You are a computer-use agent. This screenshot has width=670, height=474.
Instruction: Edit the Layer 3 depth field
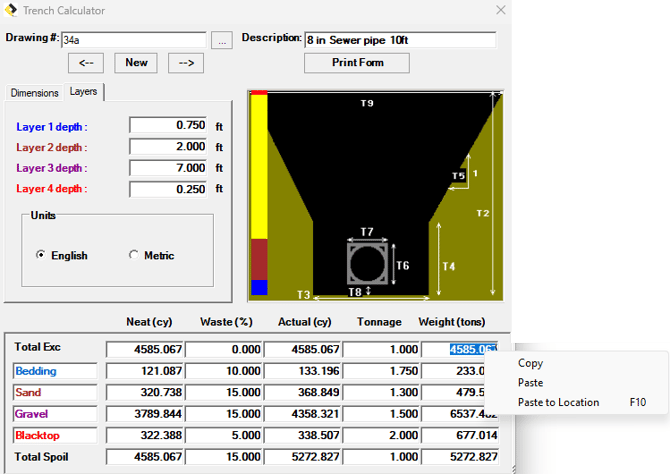(168, 168)
